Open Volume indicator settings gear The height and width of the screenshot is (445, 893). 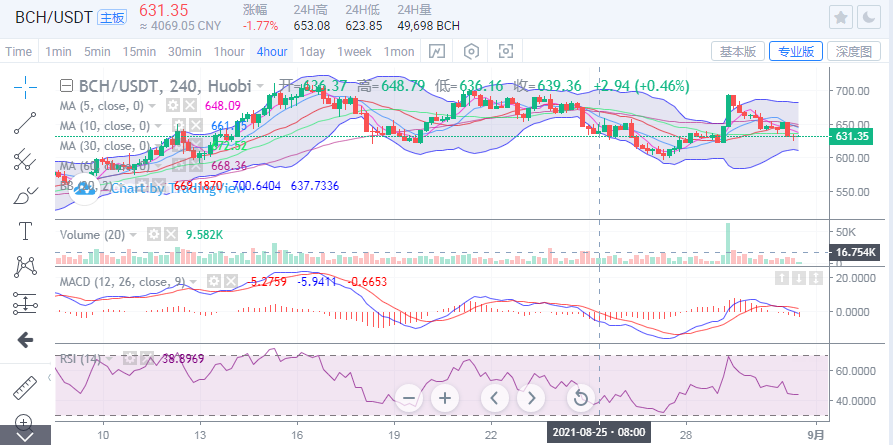tap(153, 234)
